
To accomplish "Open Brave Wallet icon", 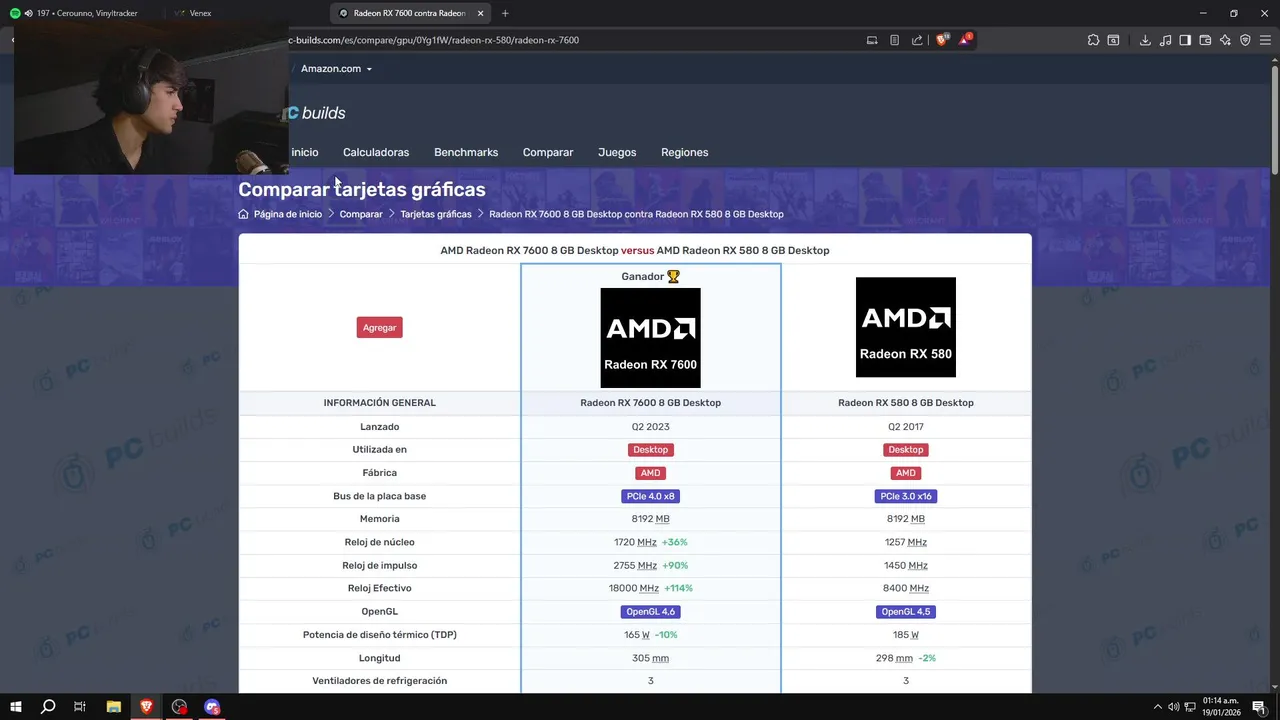I will coord(1205,40).
